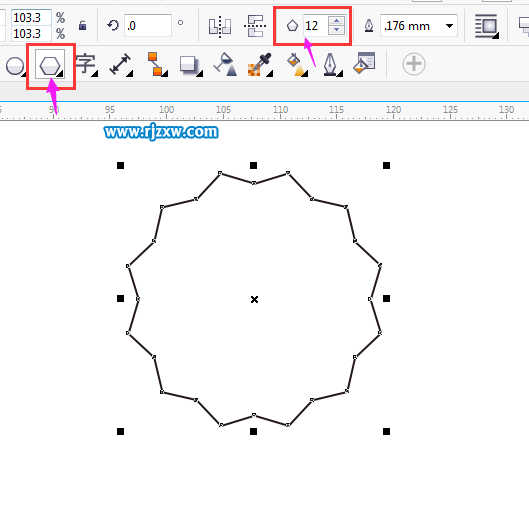
Task: Click the wrap text icon
Action: coord(486,26)
